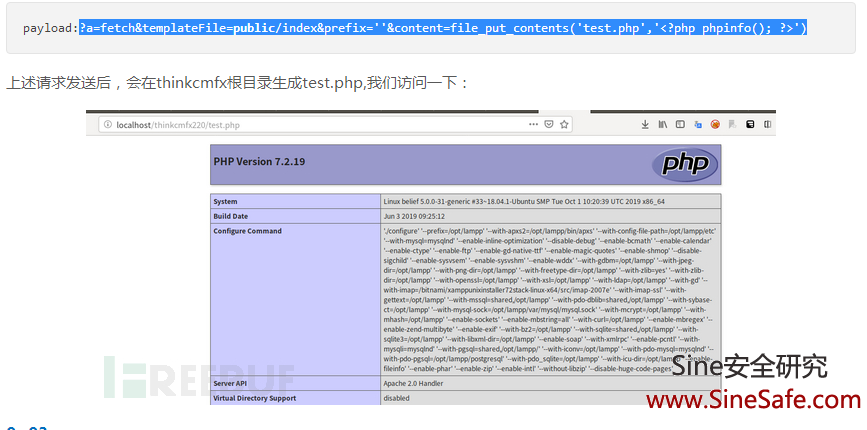Viewport: 867px width, 430px height.
Task: Click the site info icon before localhost
Action: pyautogui.click(x=107, y=125)
